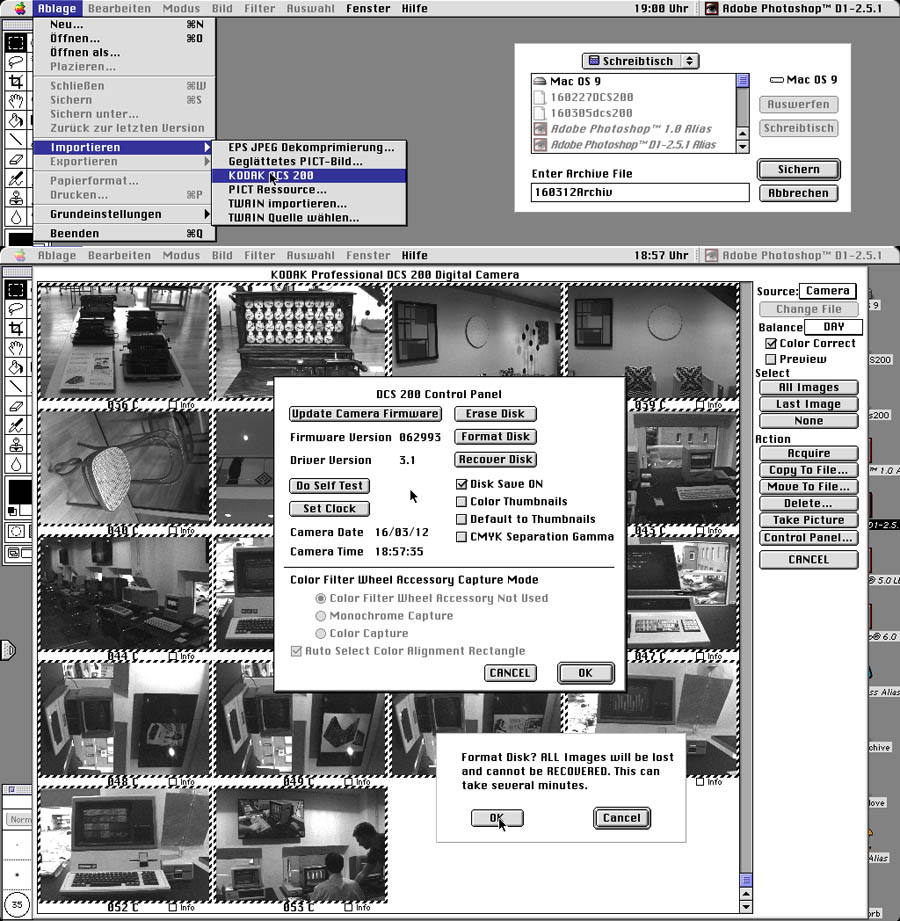
Task: Open the Schreibtisch folder pop-up in save dialog
Action: [x=640, y=61]
